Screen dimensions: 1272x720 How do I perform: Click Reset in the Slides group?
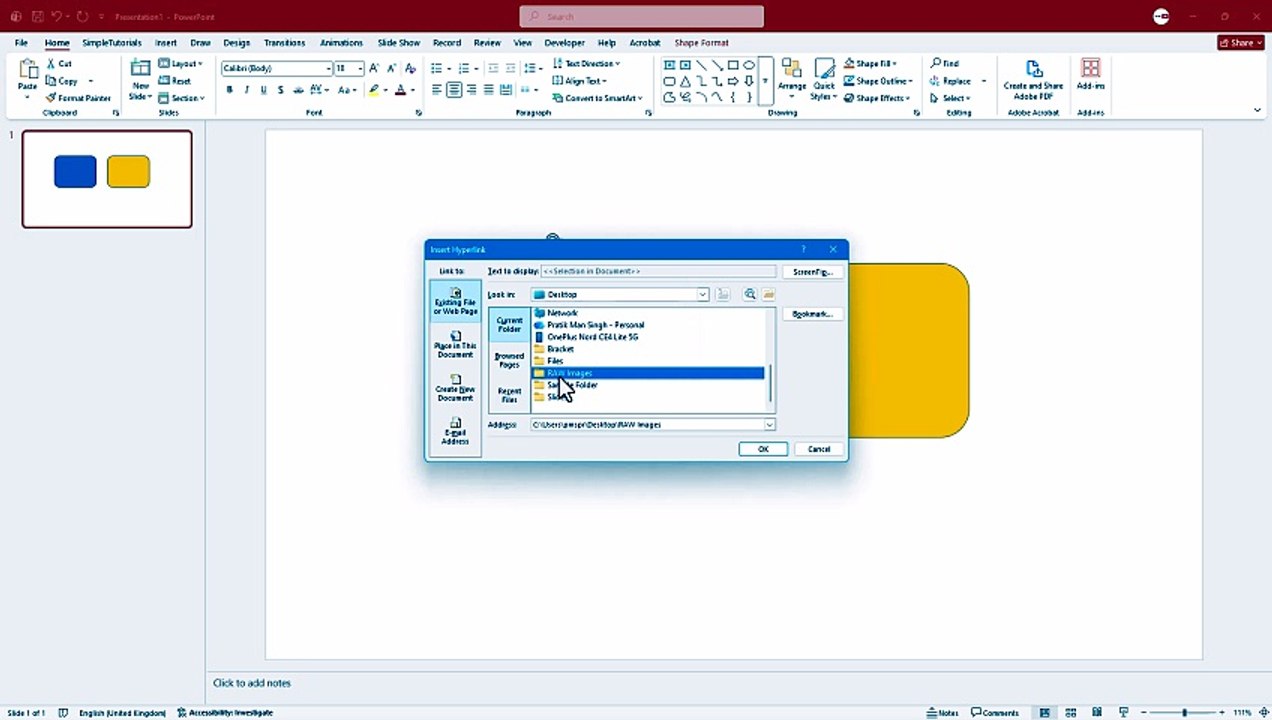pyautogui.click(x=175, y=81)
